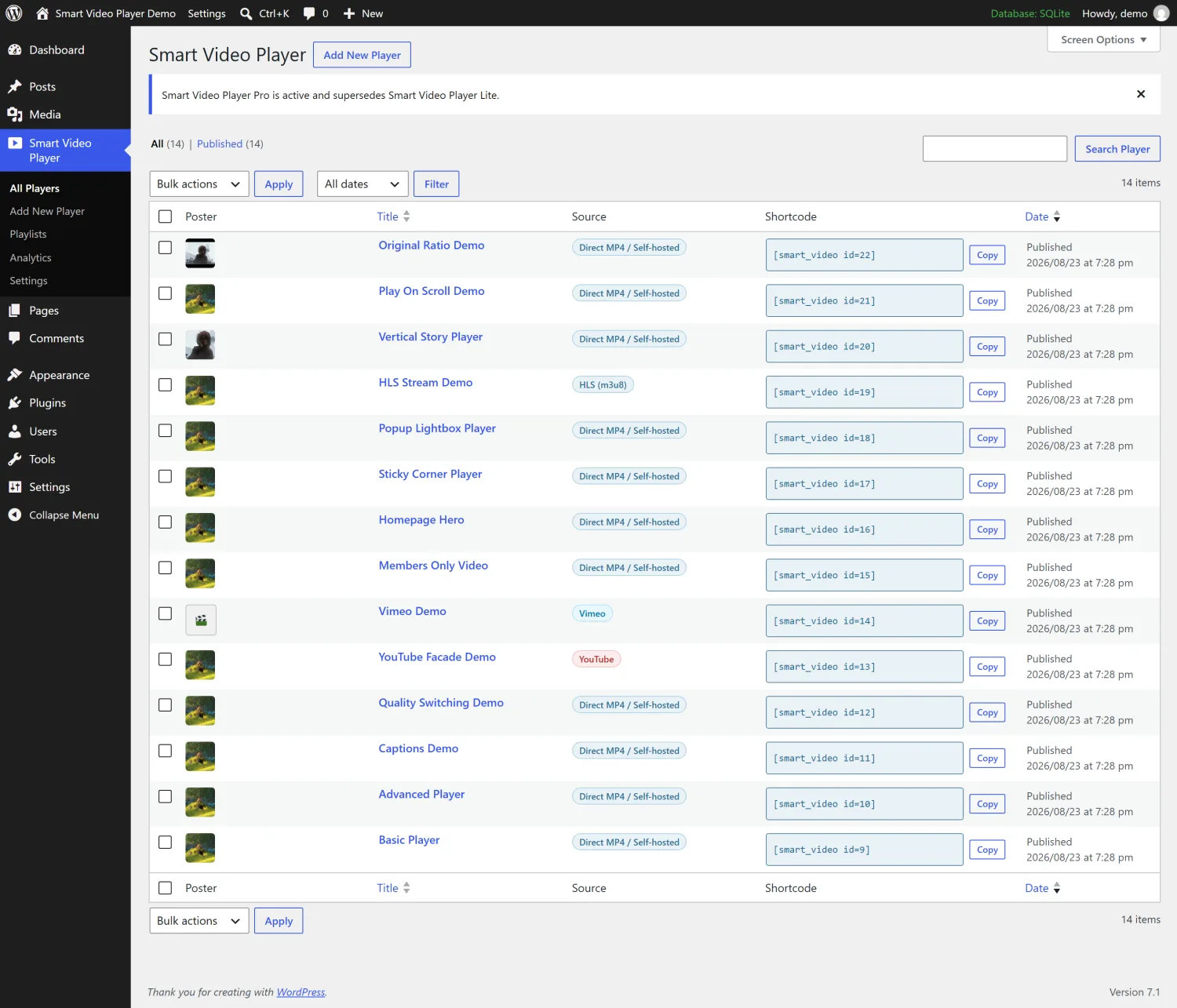Click the player search input field
1177x1008 pixels.
pyautogui.click(x=995, y=149)
